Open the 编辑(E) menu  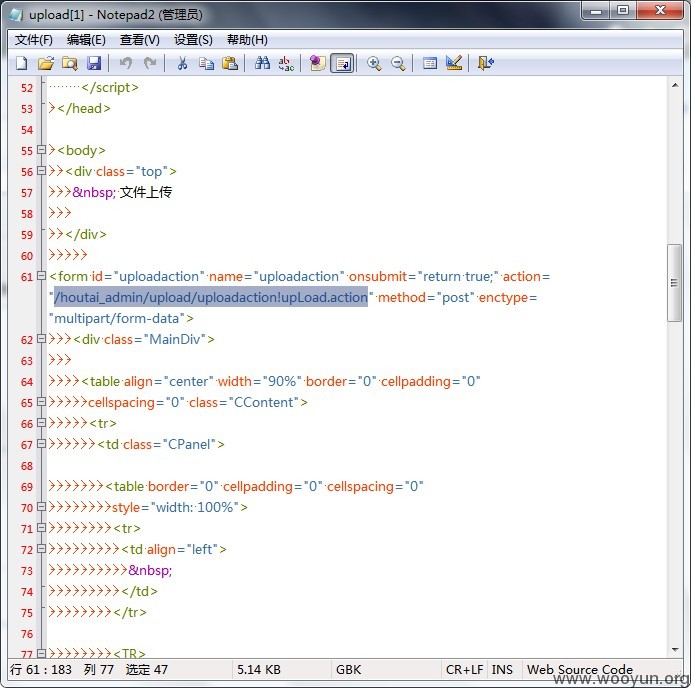tap(86, 40)
